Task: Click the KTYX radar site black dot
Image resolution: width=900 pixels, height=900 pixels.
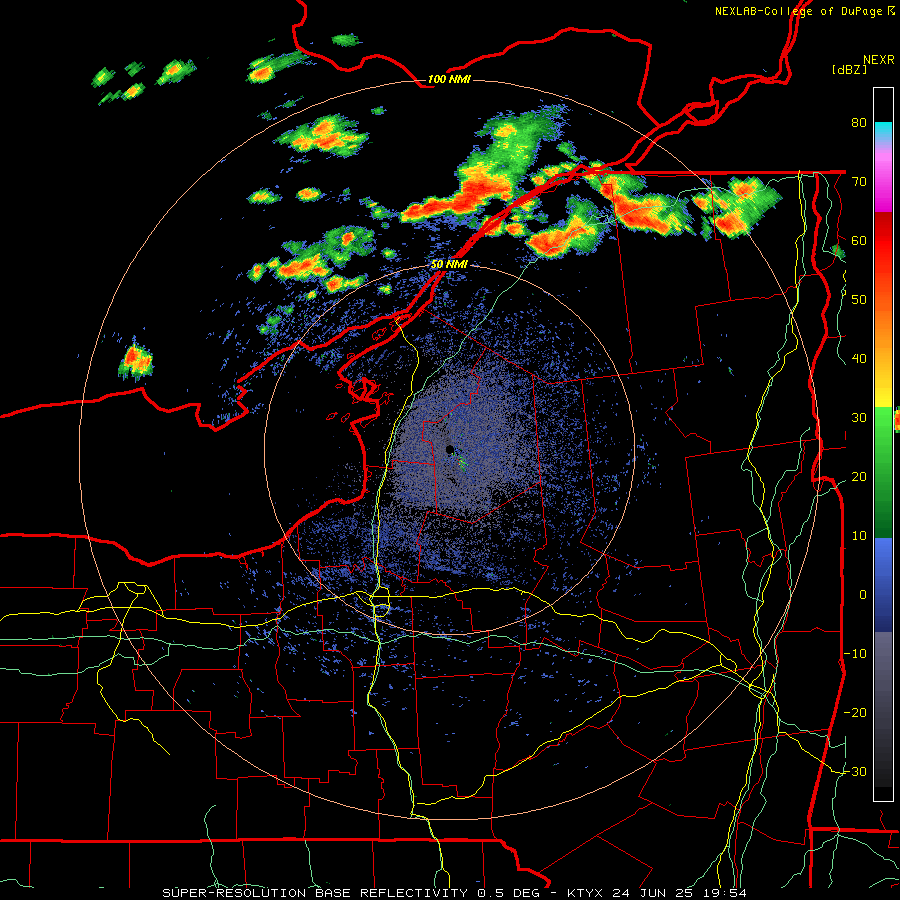Action: [x=450, y=449]
